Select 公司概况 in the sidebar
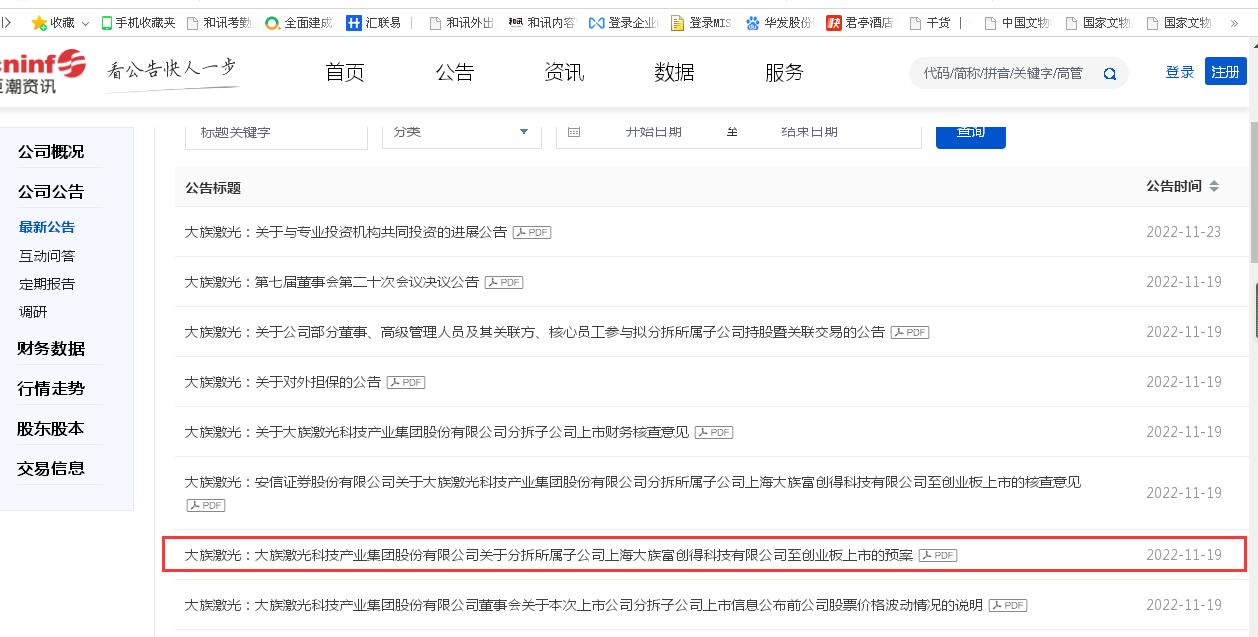The image size is (1258, 637). (51, 152)
